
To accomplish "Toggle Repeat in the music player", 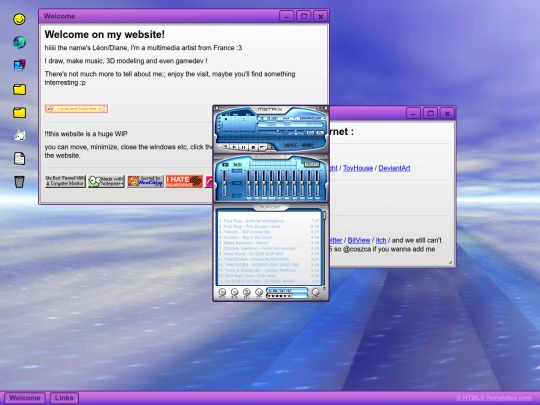I will pos(308,145).
